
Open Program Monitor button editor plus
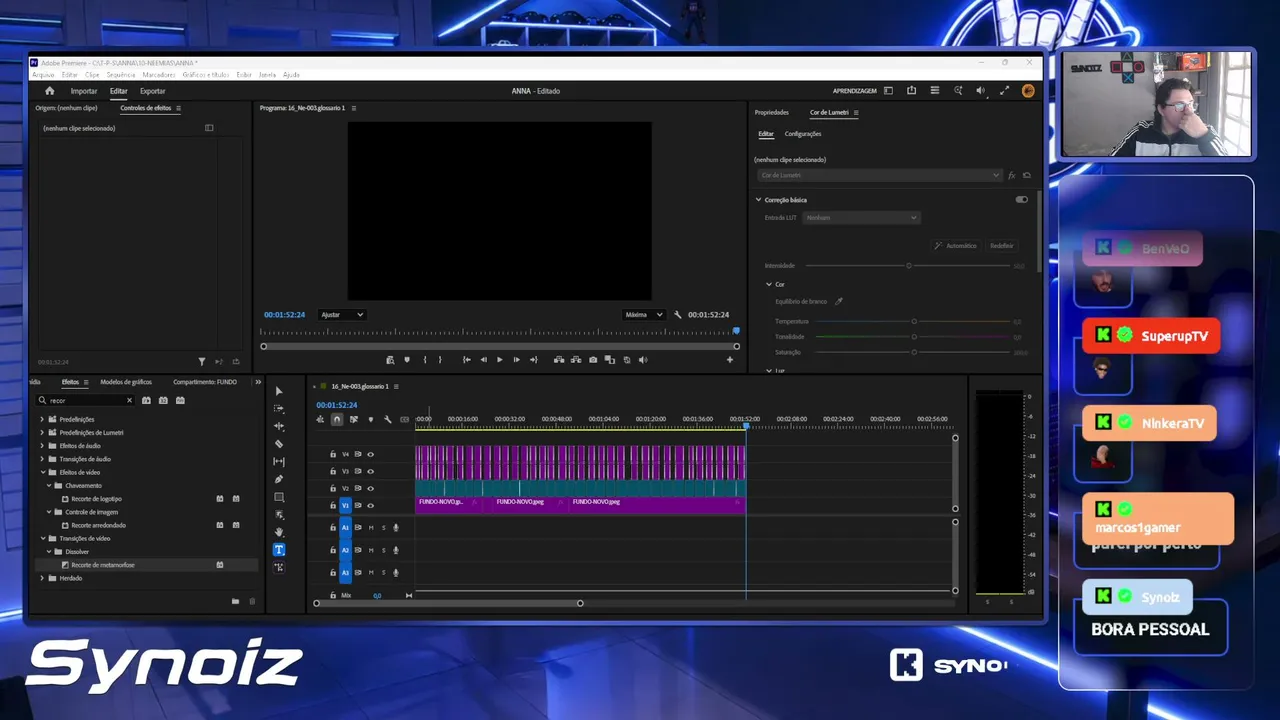pos(730,360)
